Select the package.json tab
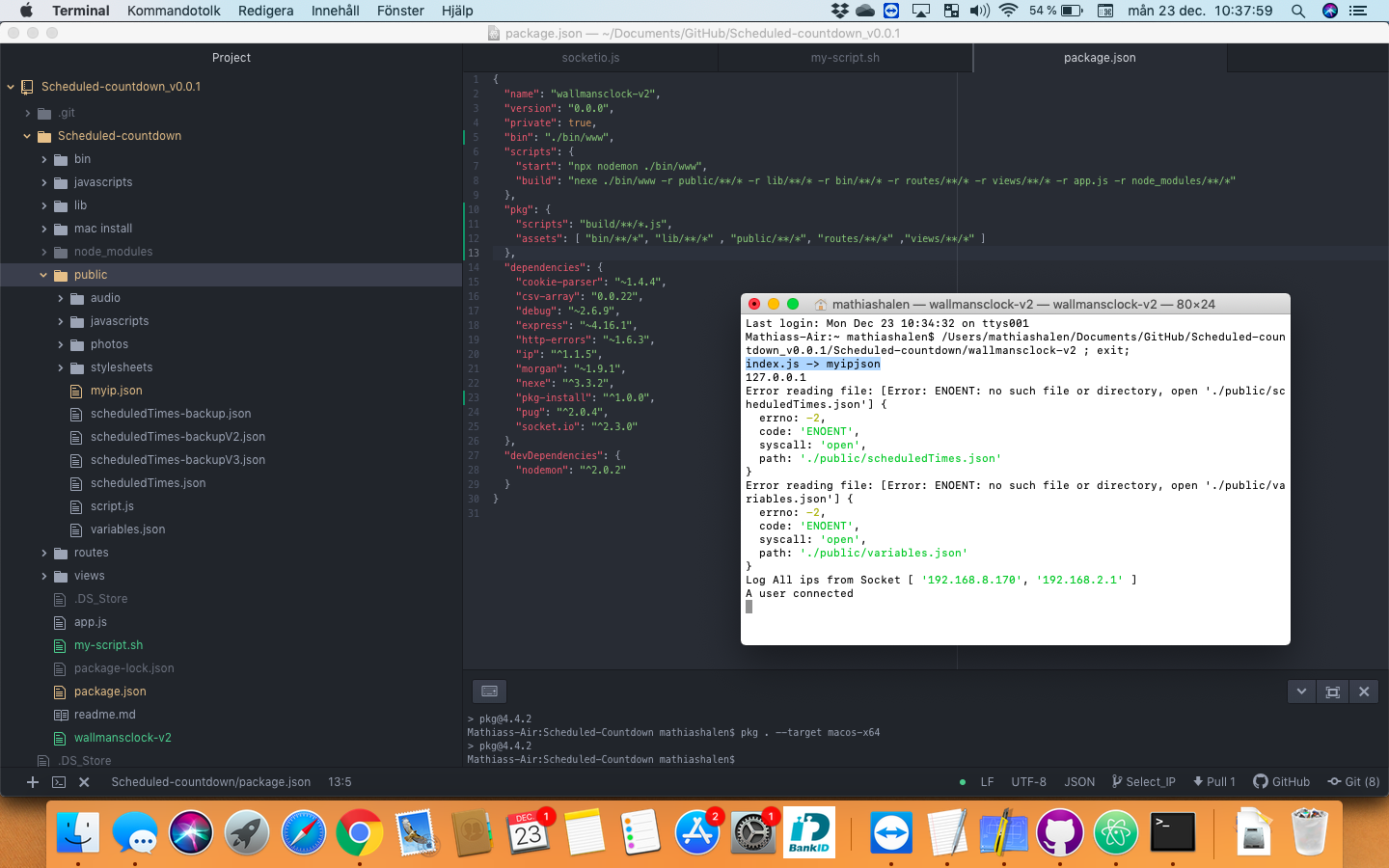 click(x=1100, y=58)
